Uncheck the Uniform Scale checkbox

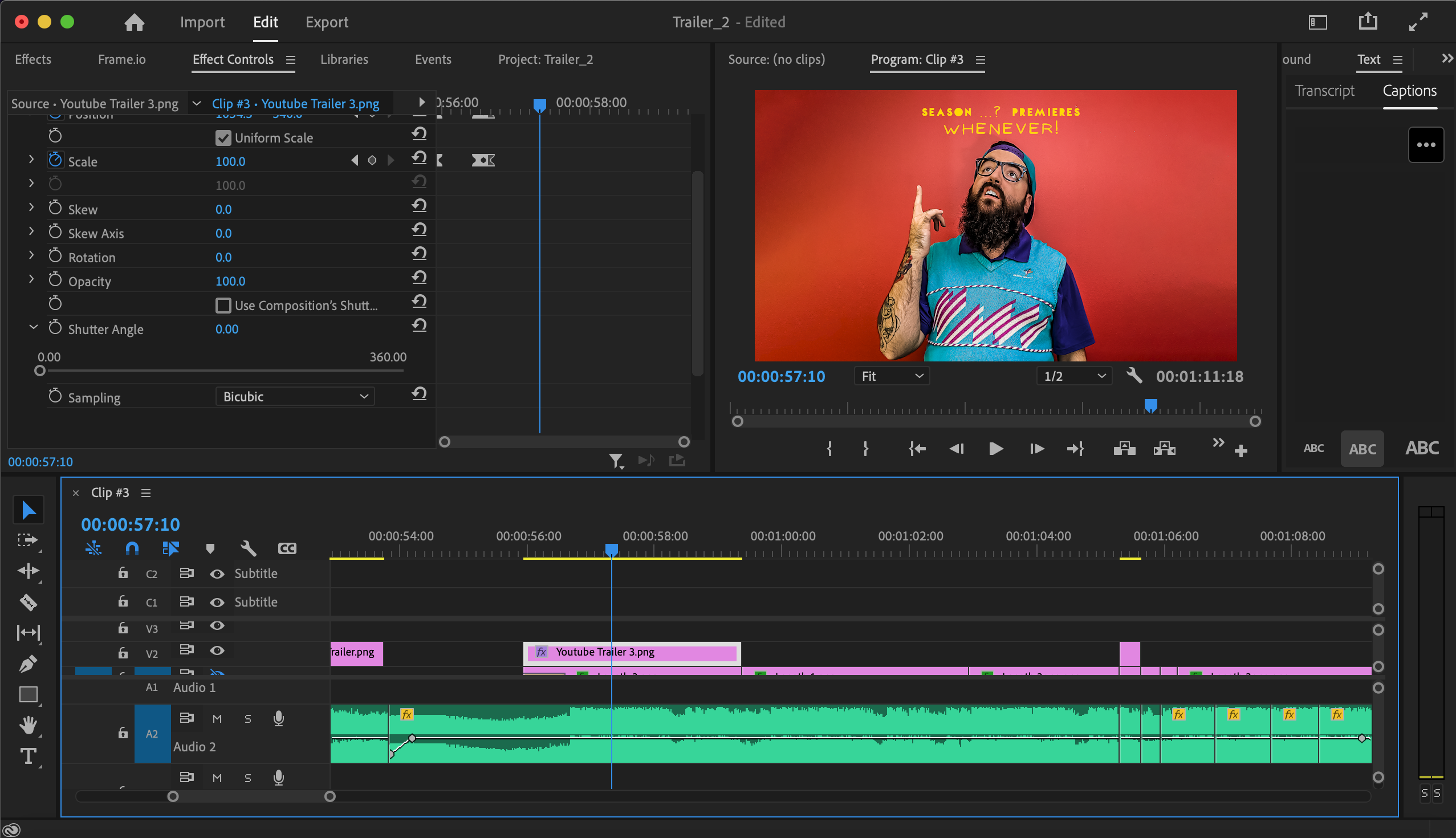pyautogui.click(x=223, y=137)
